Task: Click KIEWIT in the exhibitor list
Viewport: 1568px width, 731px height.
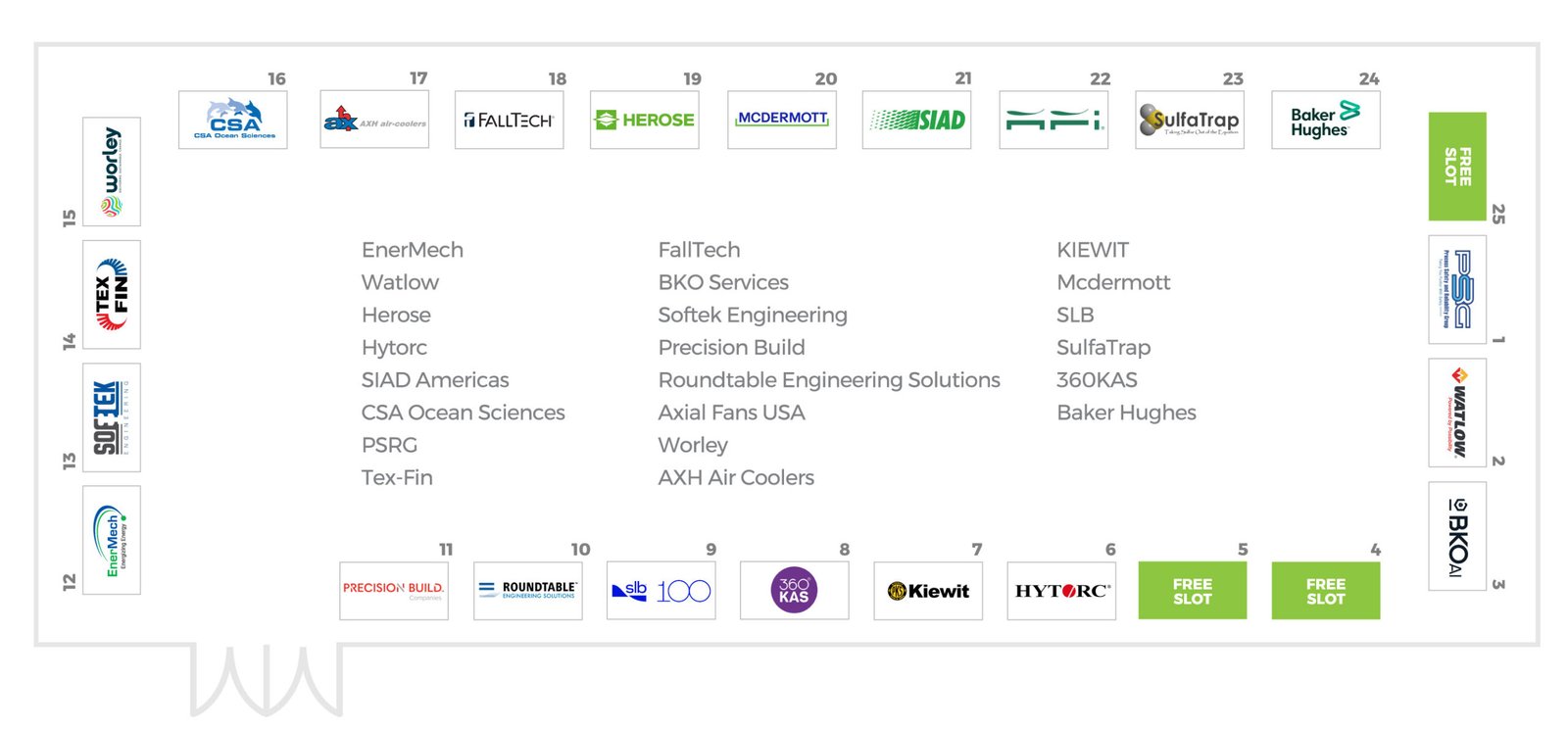Action: [x=1093, y=250]
